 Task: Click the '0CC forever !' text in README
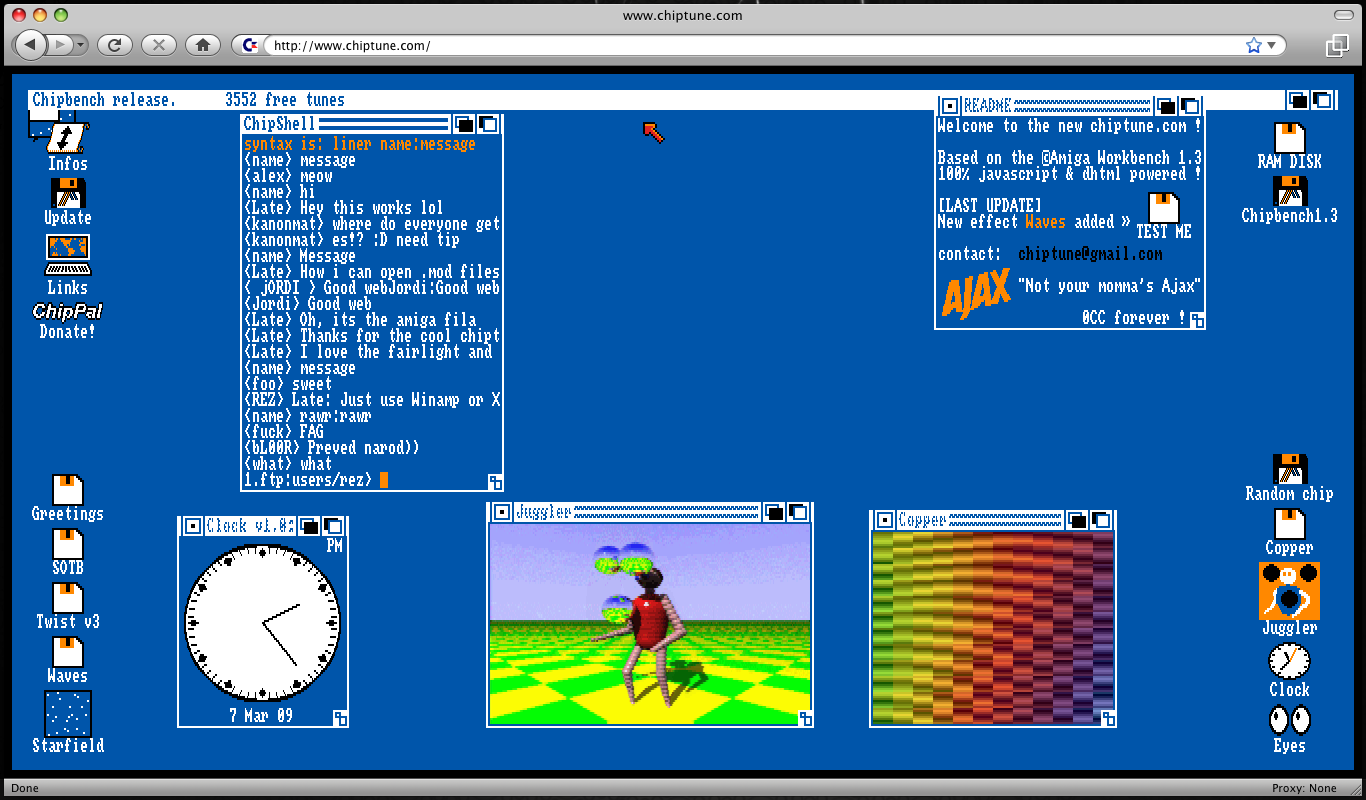(x=1133, y=318)
